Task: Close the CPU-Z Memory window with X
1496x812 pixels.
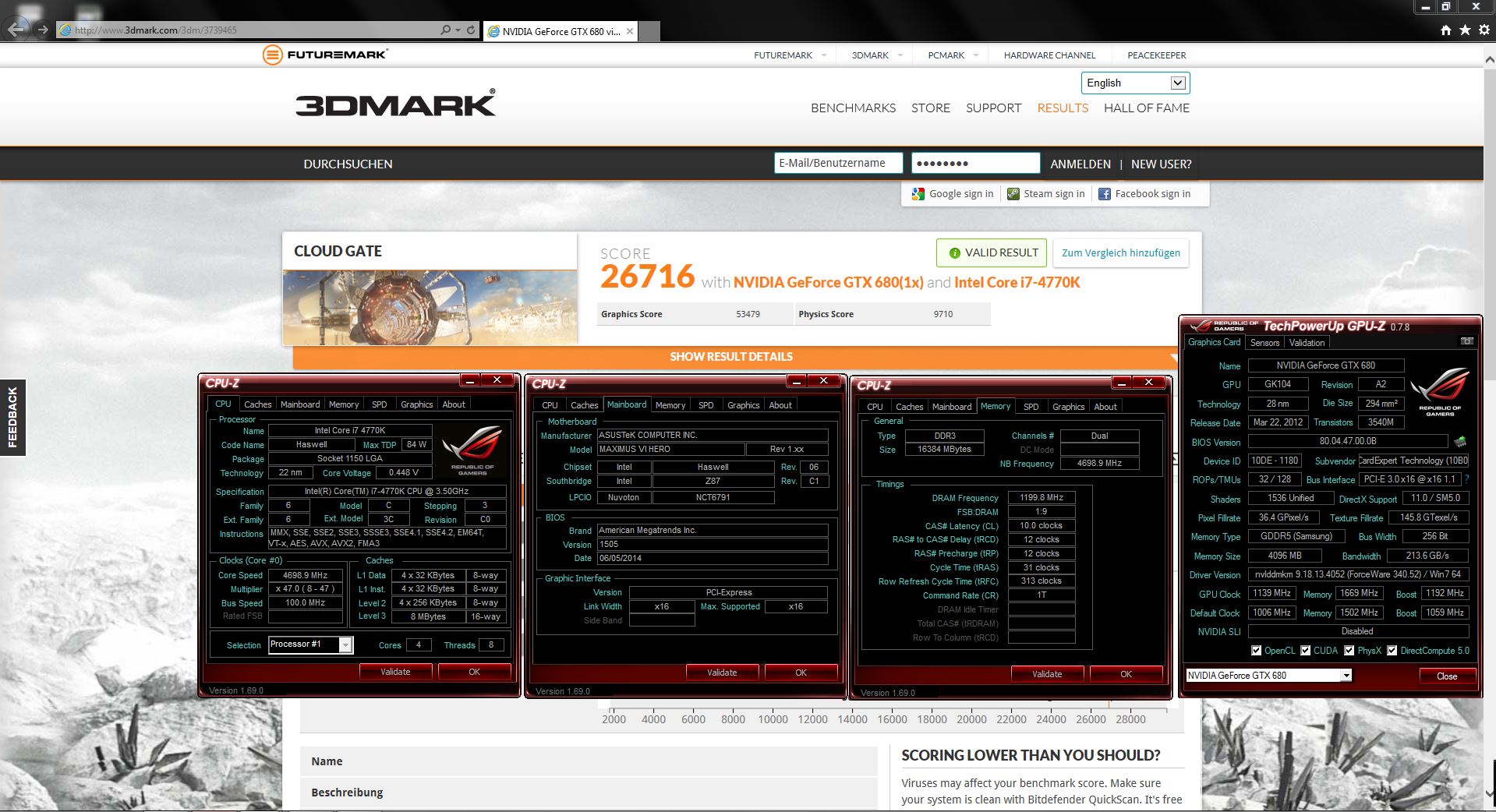Action: 1148,382
